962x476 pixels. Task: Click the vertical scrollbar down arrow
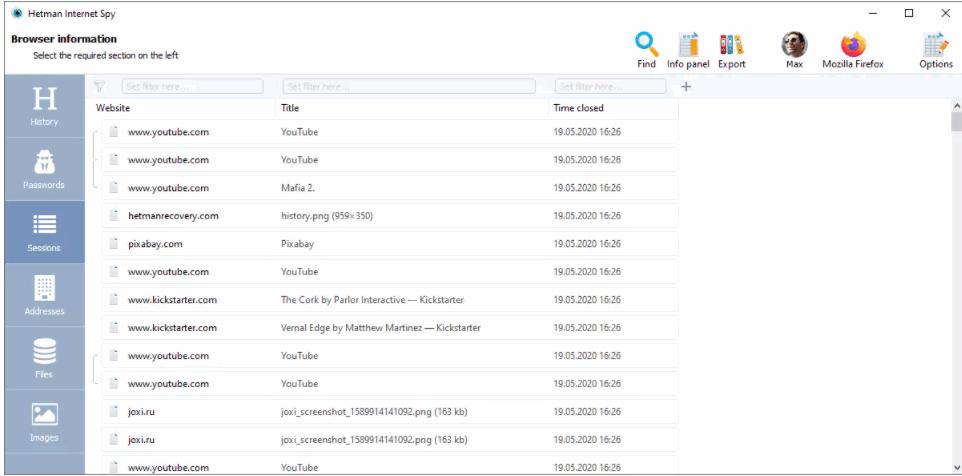click(956, 467)
